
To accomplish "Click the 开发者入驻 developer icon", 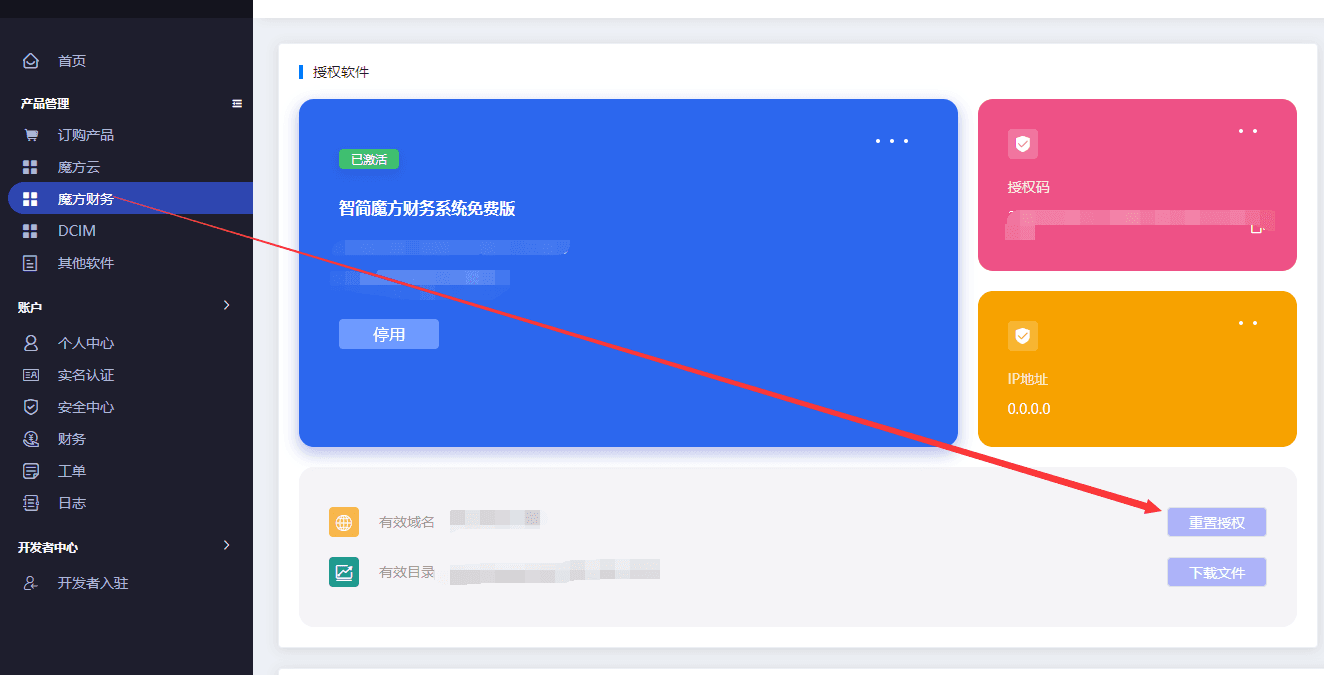I will coord(31,583).
